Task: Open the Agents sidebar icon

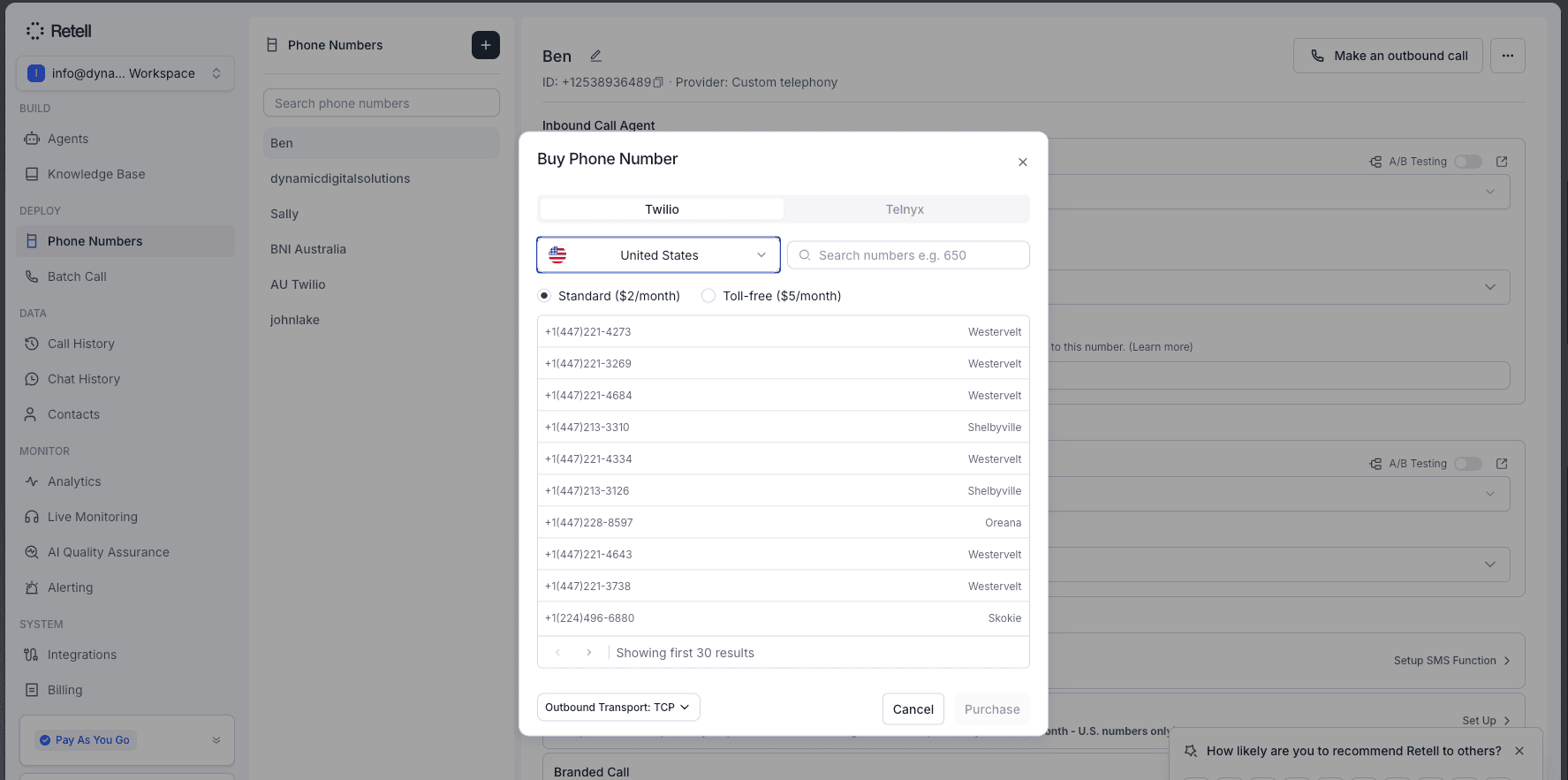Action: pyautogui.click(x=32, y=139)
